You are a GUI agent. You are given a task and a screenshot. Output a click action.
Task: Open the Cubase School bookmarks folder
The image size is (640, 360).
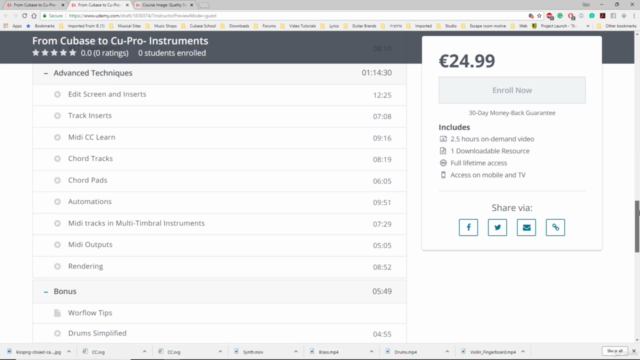pos(199,26)
